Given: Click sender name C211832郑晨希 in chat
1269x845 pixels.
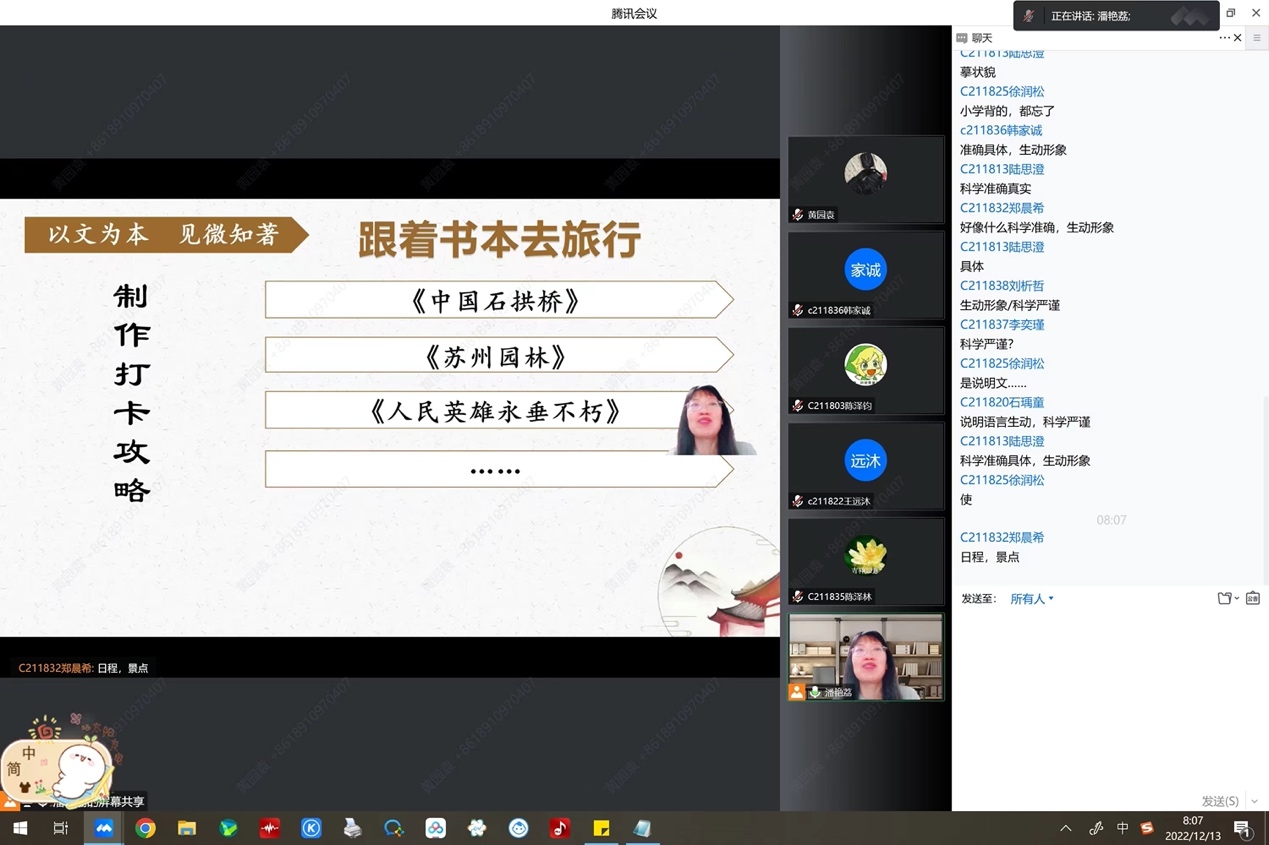Looking at the screenshot, I should [1002, 537].
